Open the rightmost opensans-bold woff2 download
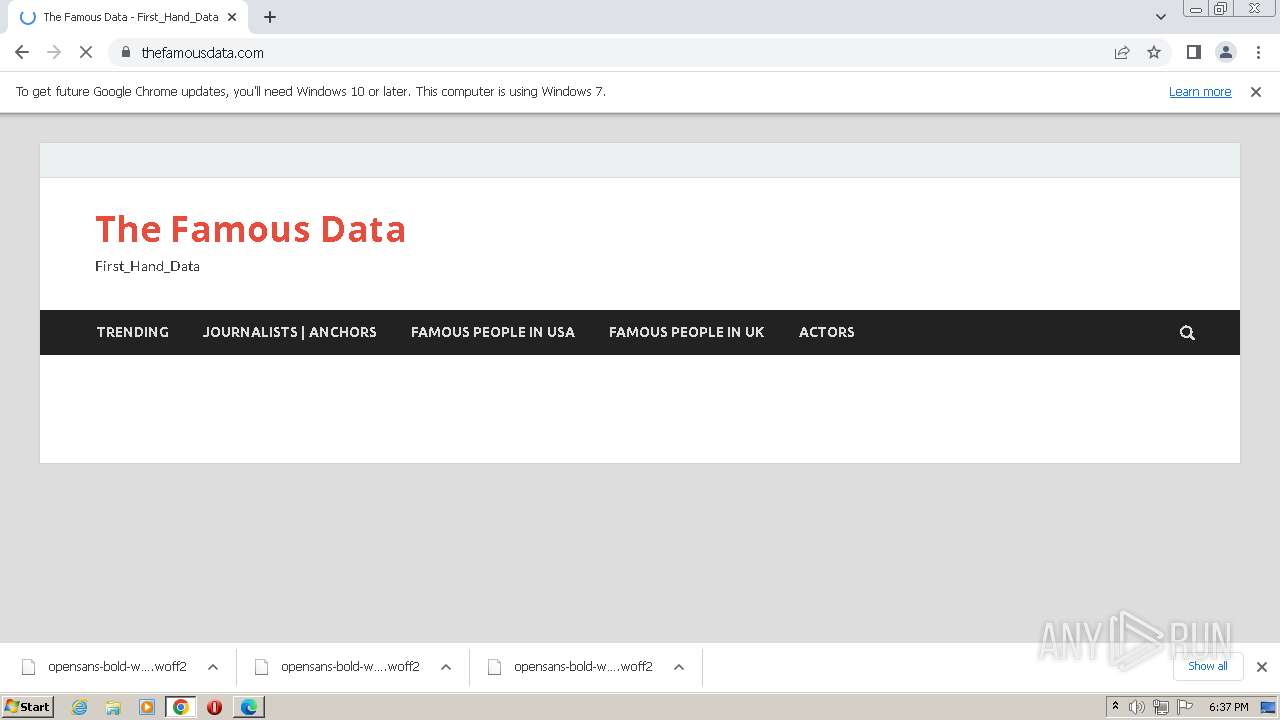 coord(571,667)
